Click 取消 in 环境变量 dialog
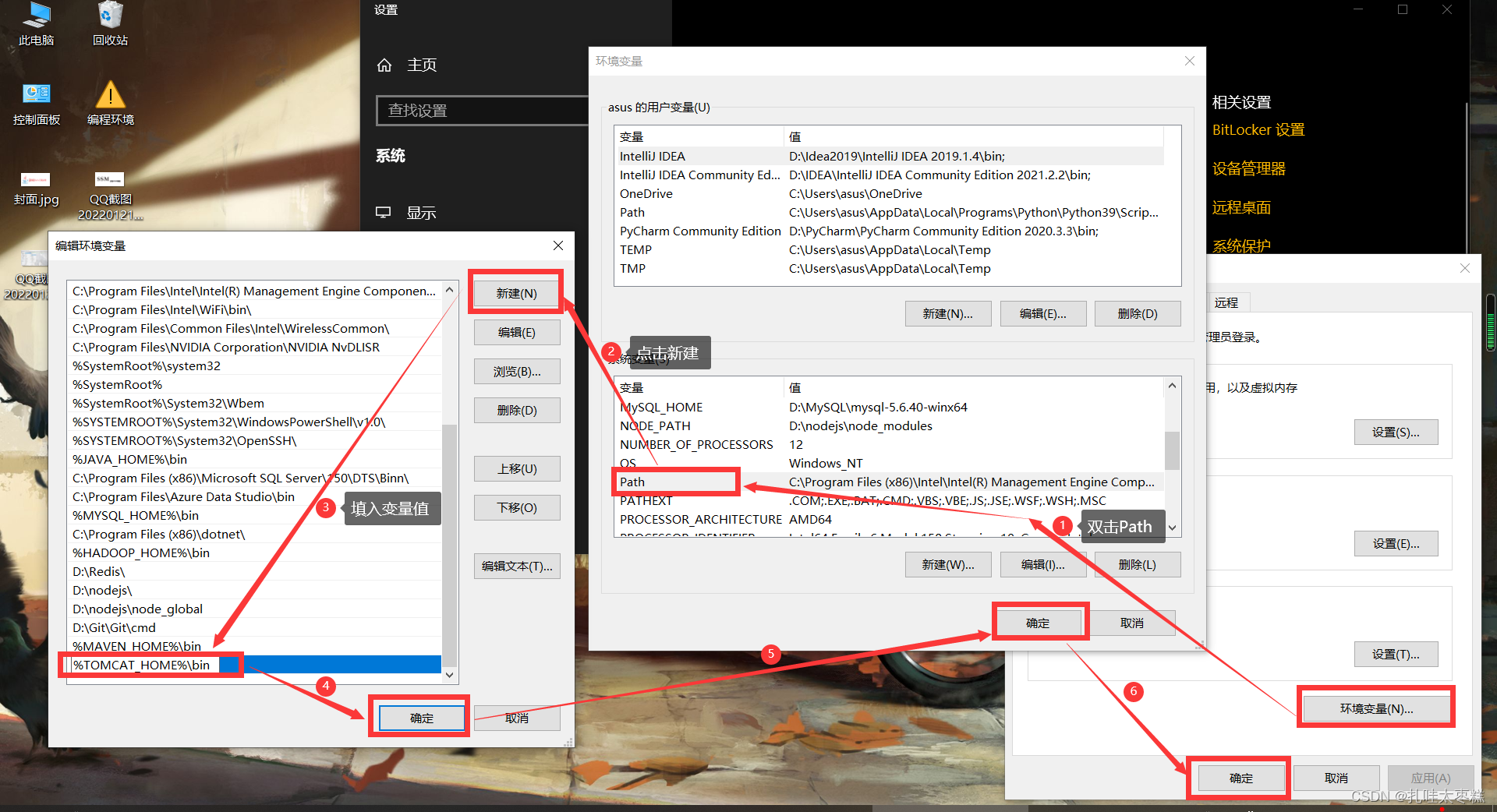 click(1132, 623)
